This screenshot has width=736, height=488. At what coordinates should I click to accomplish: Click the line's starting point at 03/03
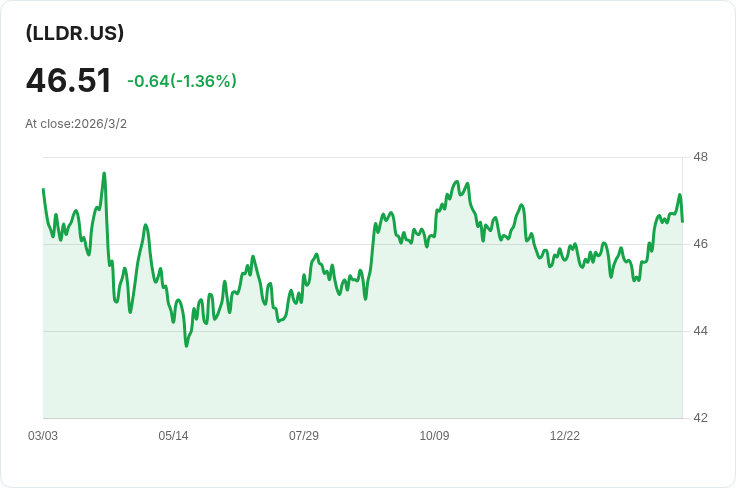pyautogui.click(x=43, y=189)
